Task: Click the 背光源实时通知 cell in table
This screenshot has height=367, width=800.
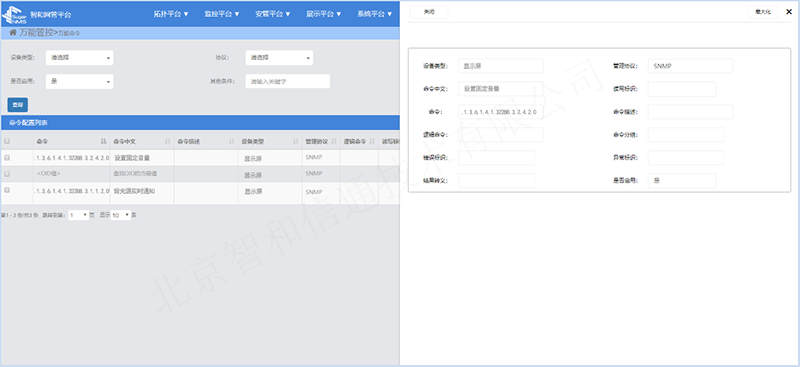Action: pyautogui.click(x=142, y=193)
